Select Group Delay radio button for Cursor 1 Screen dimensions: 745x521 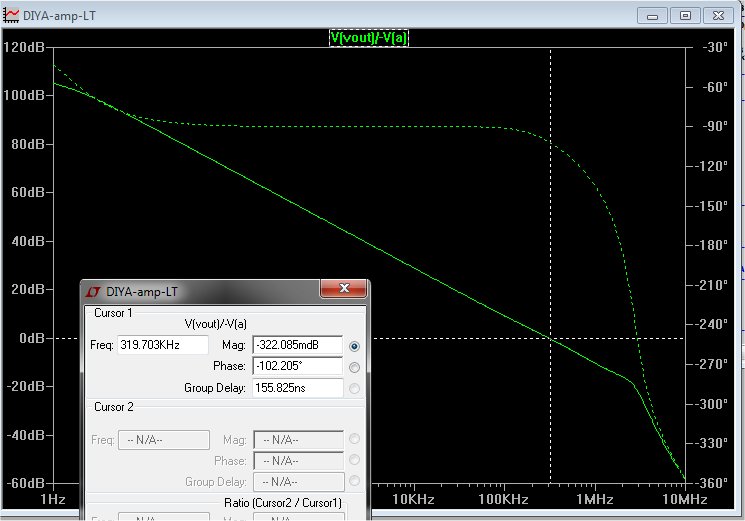pyautogui.click(x=354, y=388)
